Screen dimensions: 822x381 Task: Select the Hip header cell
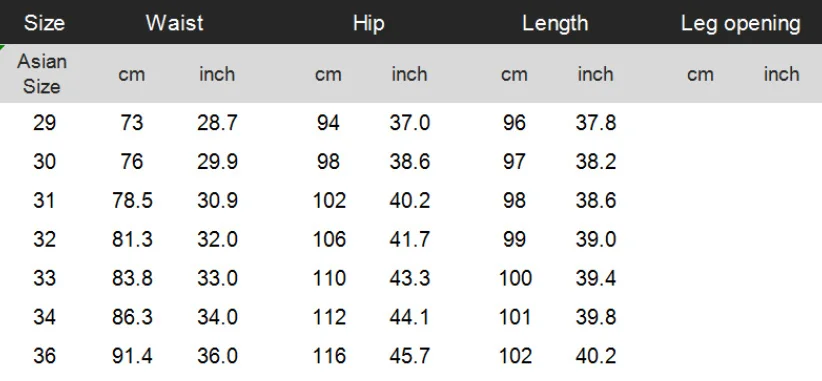click(369, 23)
